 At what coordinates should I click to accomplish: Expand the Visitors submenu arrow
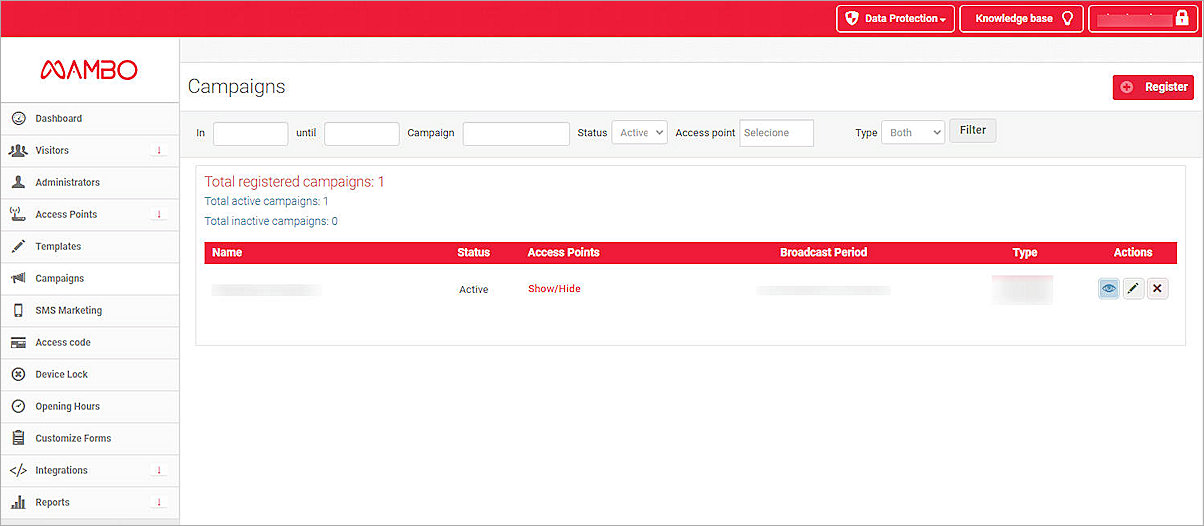pyautogui.click(x=158, y=151)
